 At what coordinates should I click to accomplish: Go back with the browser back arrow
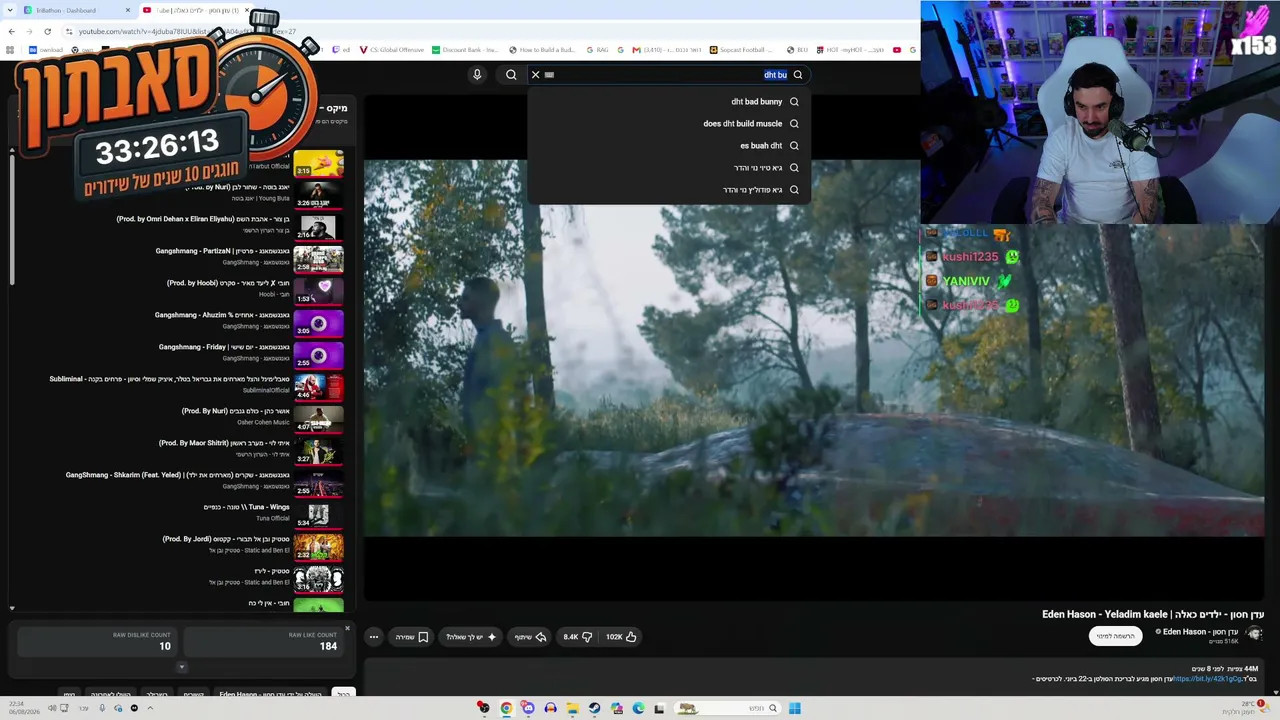pyautogui.click(x=11, y=31)
